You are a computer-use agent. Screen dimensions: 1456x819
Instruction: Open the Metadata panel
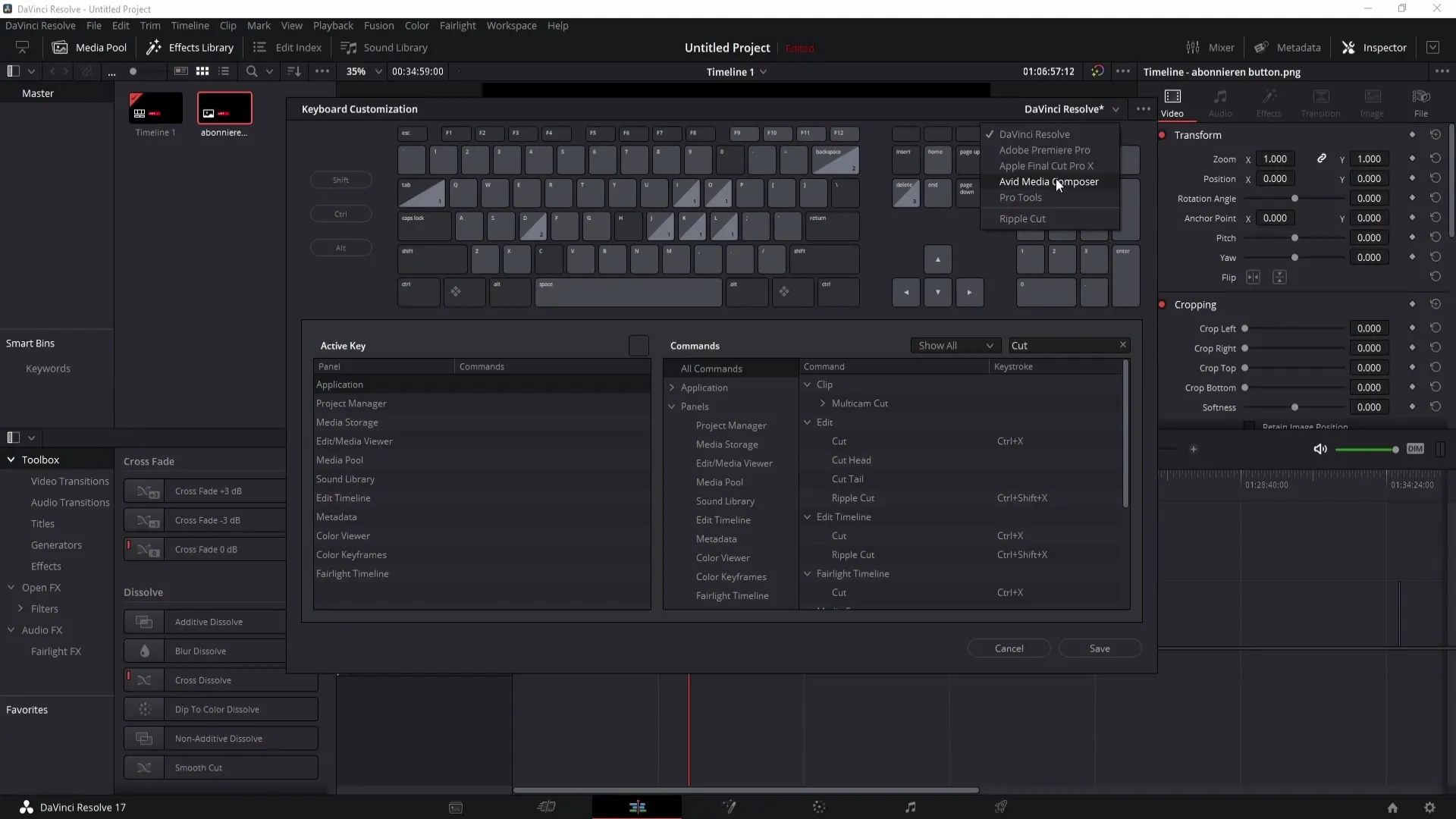[x=1287, y=47]
